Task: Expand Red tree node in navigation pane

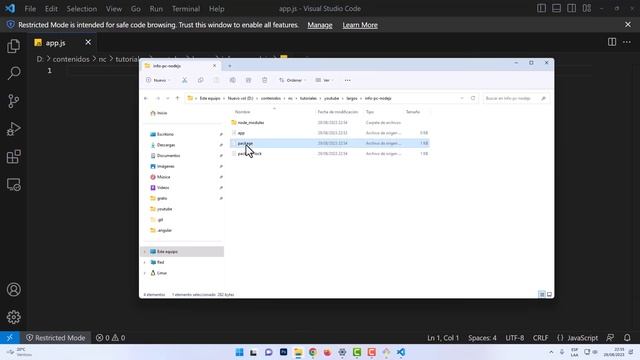Action: [x=145, y=262]
